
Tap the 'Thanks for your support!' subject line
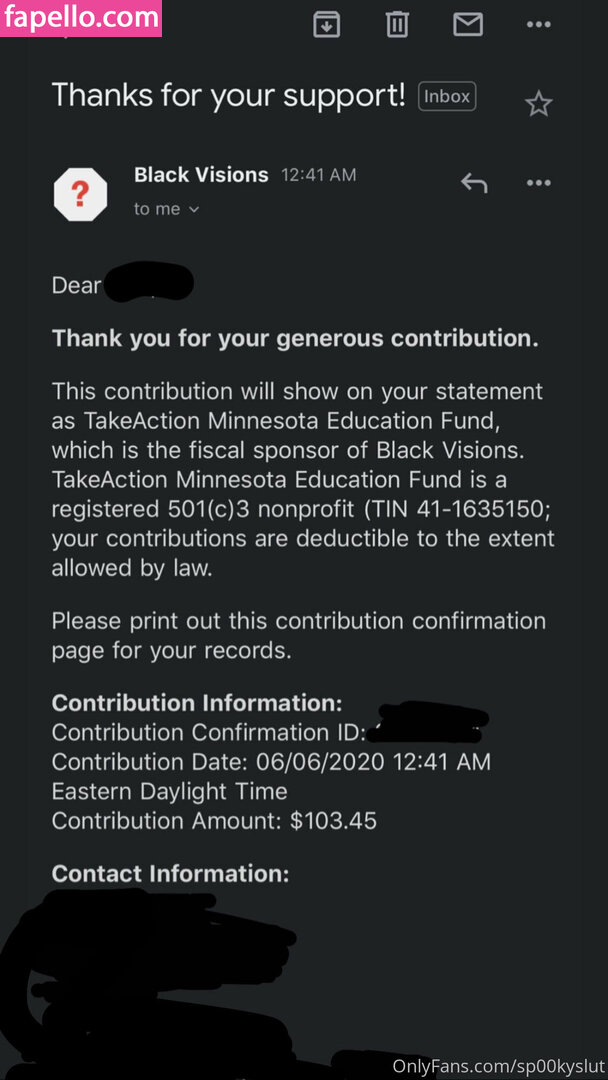[228, 95]
